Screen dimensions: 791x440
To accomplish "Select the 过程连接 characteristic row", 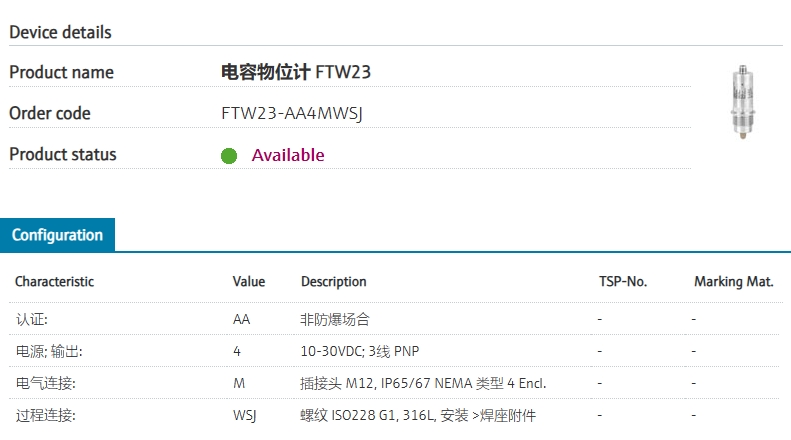I will pos(394,415).
